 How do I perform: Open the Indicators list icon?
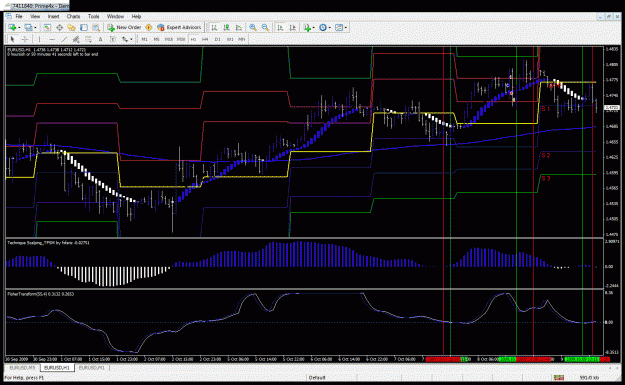(307, 27)
